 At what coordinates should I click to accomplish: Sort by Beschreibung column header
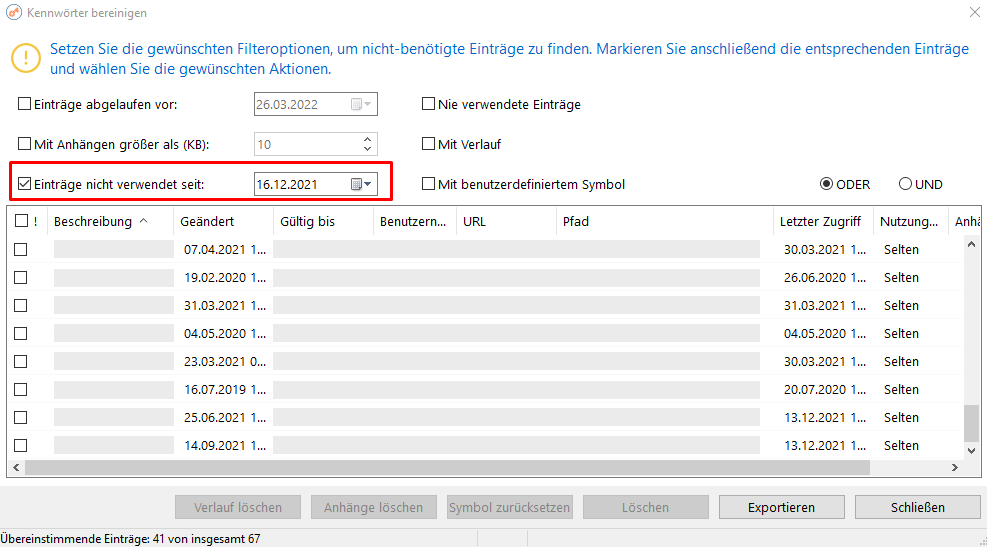[110, 222]
